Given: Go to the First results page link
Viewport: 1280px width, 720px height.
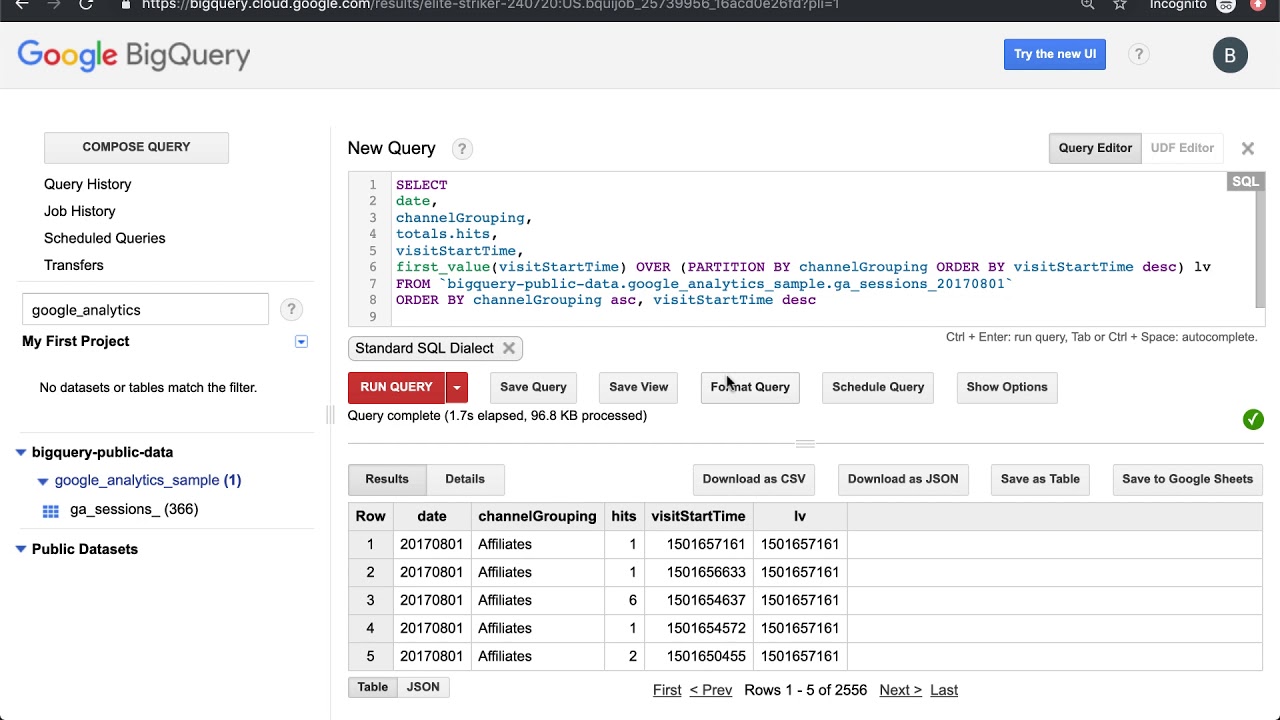Looking at the screenshot, I should [x=667, y=690].
